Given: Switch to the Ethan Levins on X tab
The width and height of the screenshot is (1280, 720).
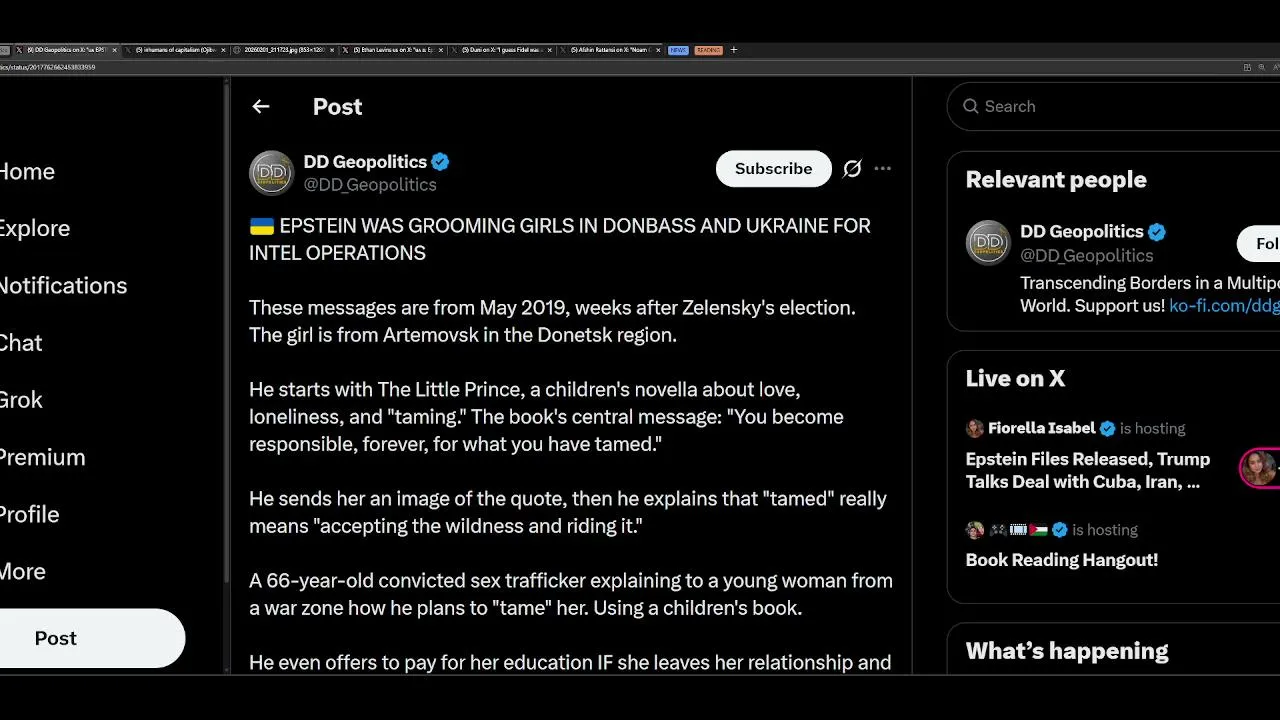Looking at the screenshot, I should 393,50.
